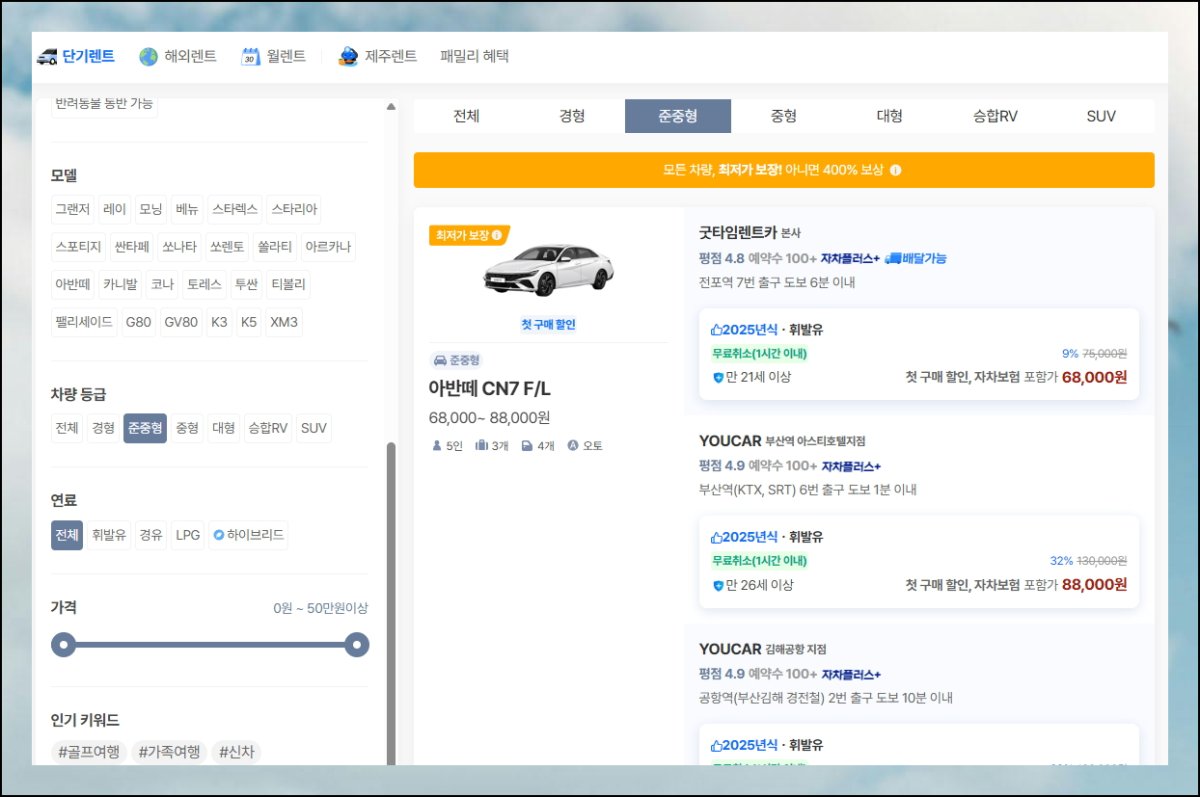This screenshot has width=1200, height=797.
Task: Select 경형 tab in top class bar
Action: 572,116
